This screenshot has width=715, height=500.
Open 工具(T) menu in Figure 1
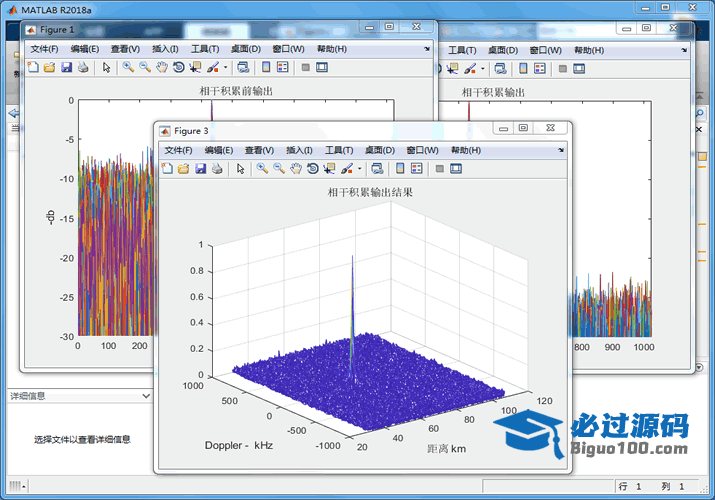[x=205, y=49]
